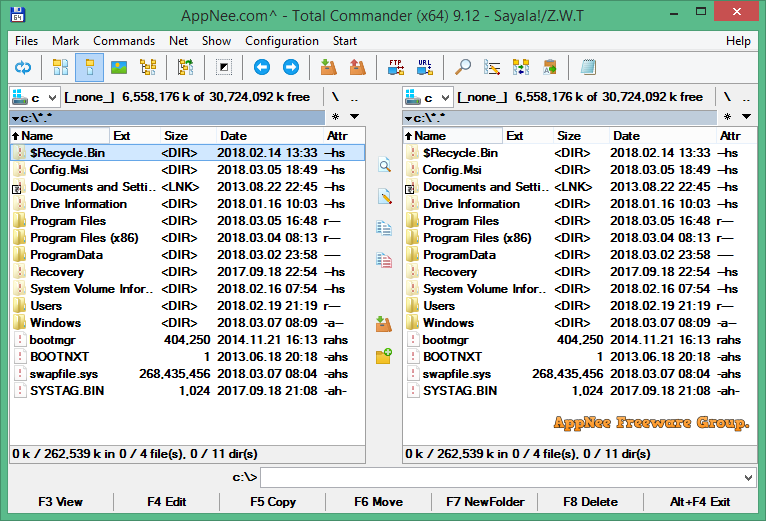The height and width of the screenshot is (521, 766).
Task: Select Program Files in left panel
Action: (x=188, y=221)
